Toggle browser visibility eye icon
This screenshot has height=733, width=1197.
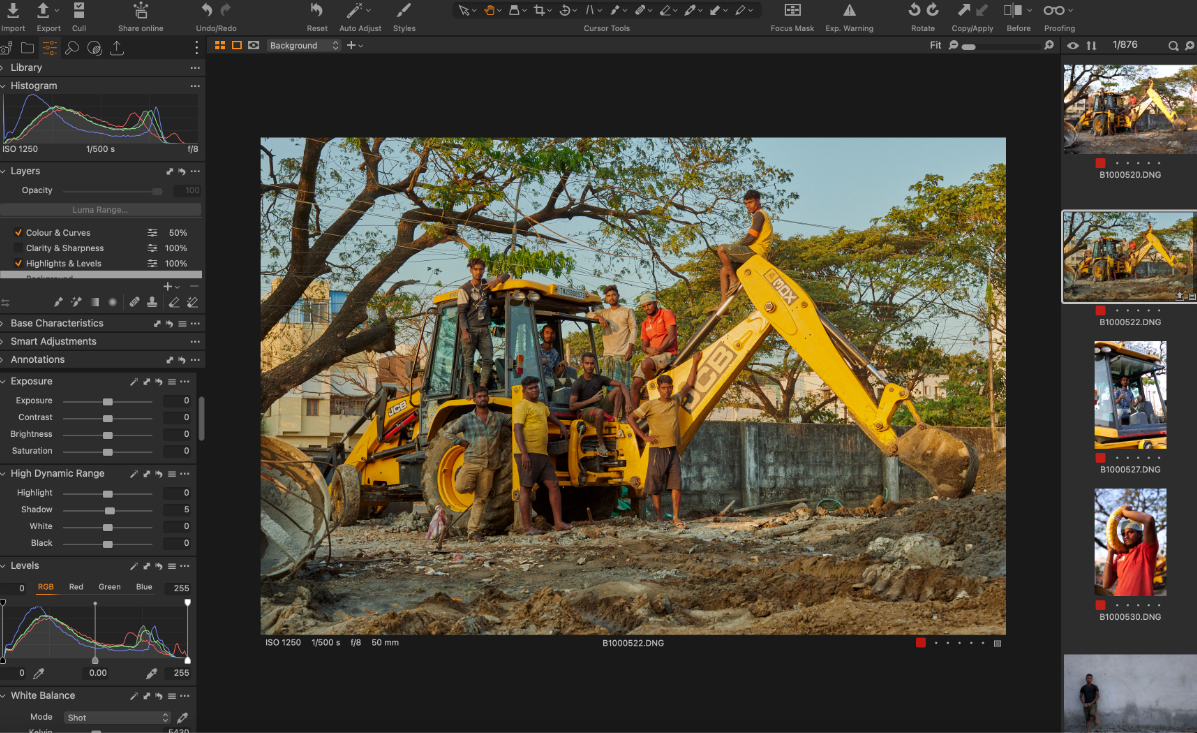(x=1073, y=45)
